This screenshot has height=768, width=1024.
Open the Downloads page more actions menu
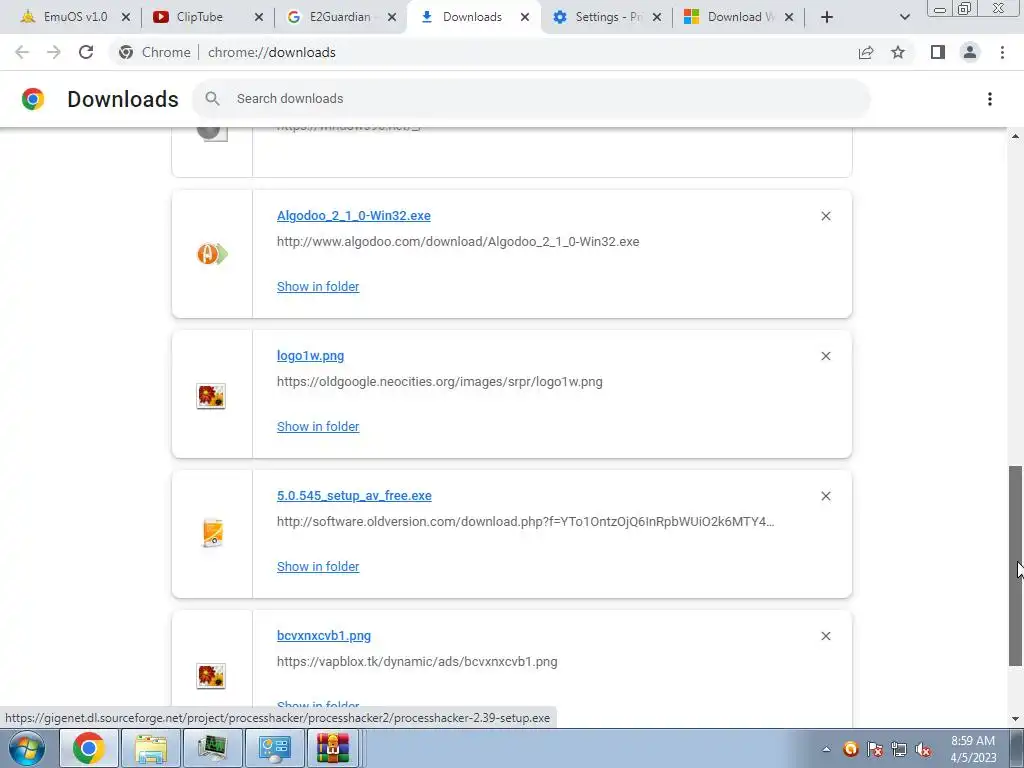tap(989, 99)
